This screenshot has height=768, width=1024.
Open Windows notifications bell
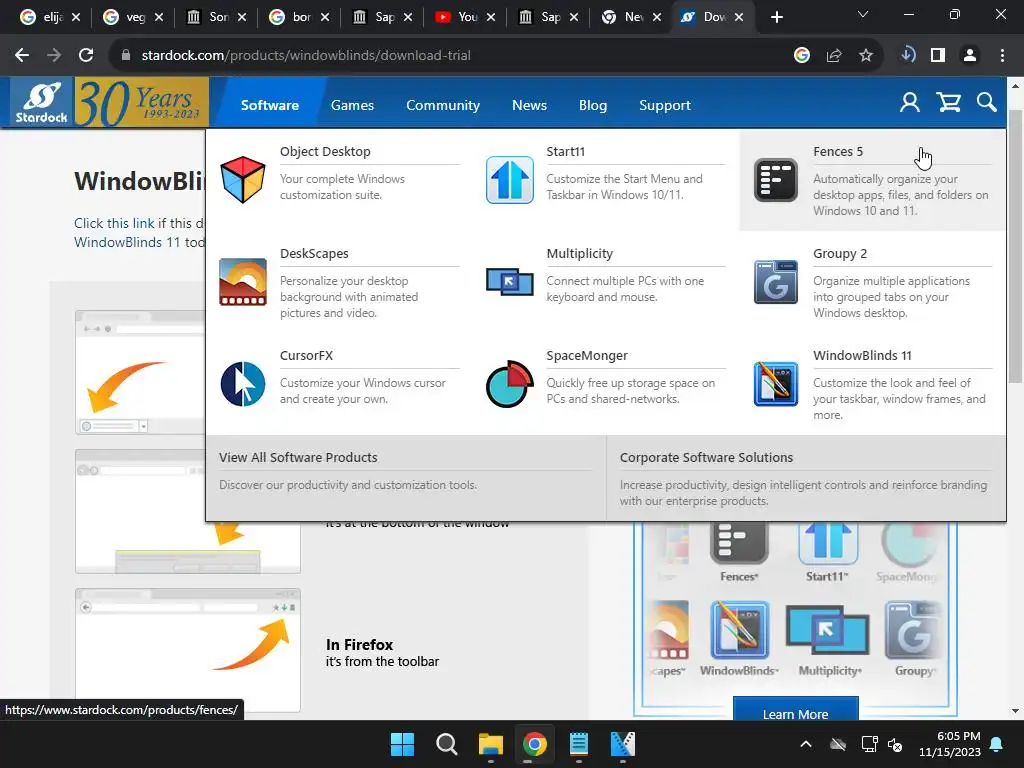click(997, 744)
